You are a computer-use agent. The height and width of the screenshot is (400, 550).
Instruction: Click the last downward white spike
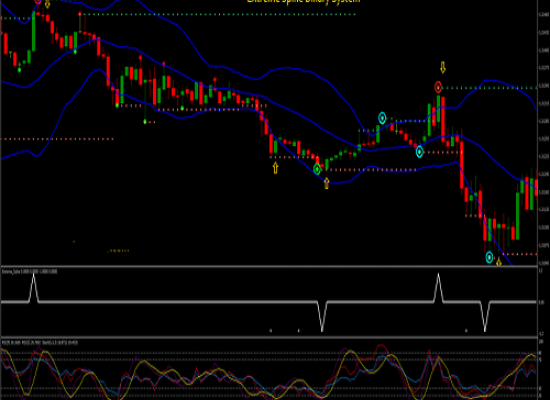[485, 316]
